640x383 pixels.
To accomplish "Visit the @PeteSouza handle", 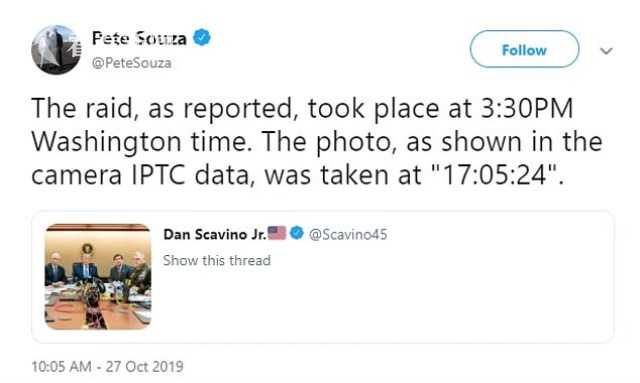I will [x=131, y=63].
